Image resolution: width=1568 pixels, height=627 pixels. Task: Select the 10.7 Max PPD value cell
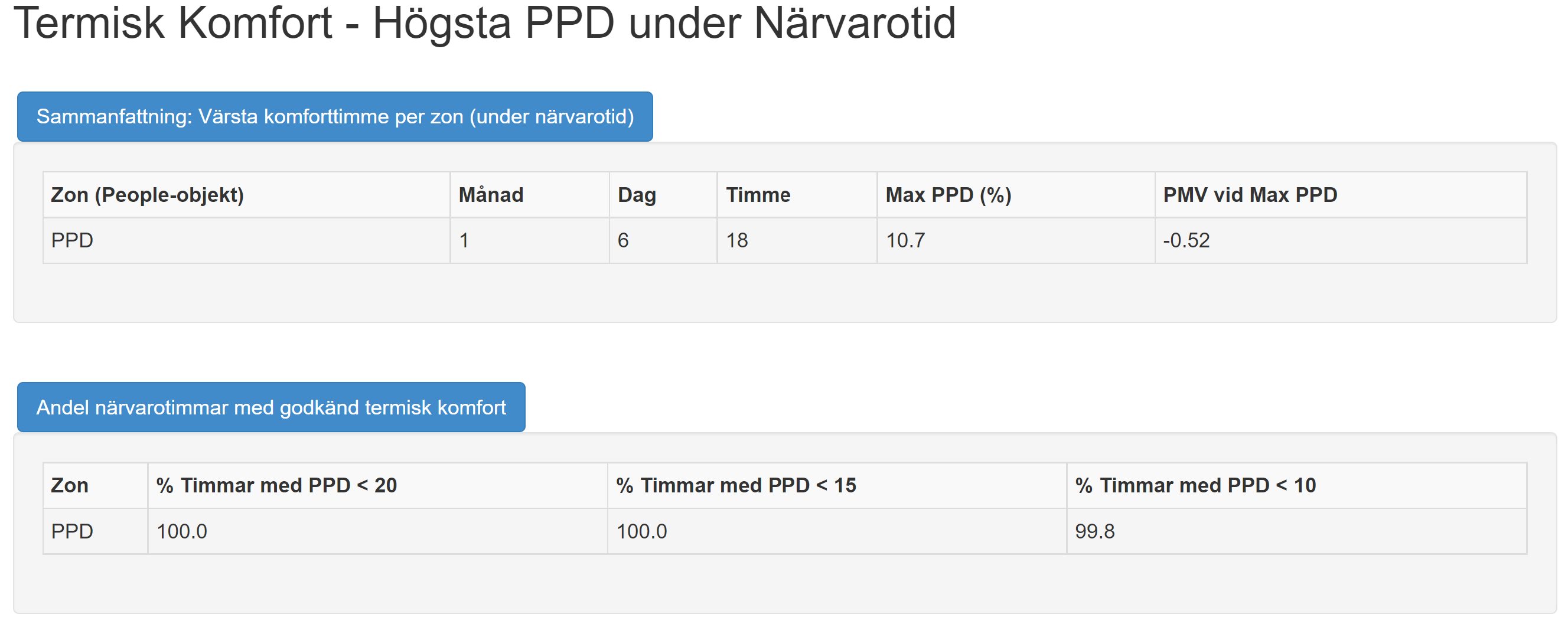click(905, 240)
